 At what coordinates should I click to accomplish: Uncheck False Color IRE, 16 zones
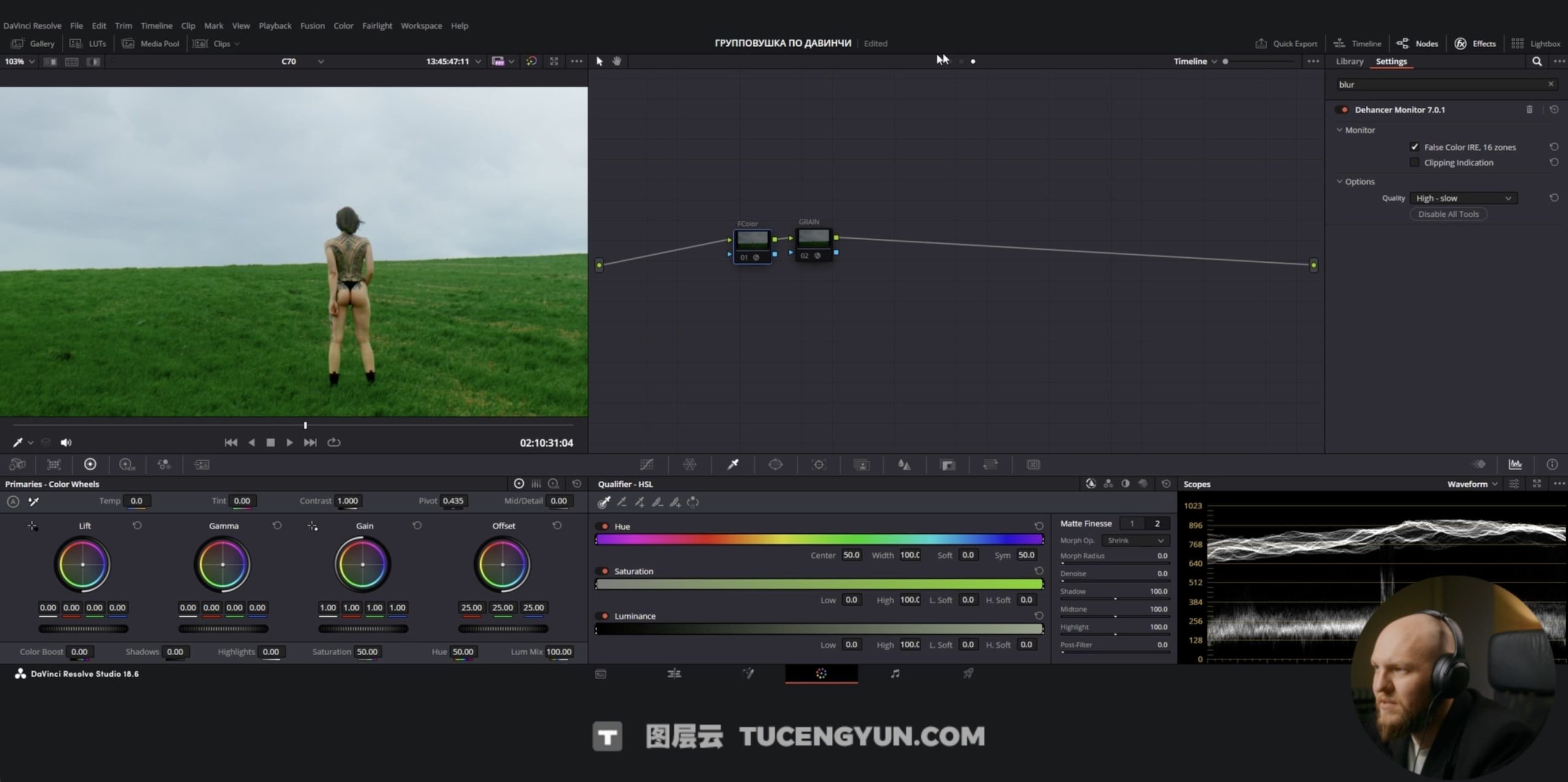1414,147
